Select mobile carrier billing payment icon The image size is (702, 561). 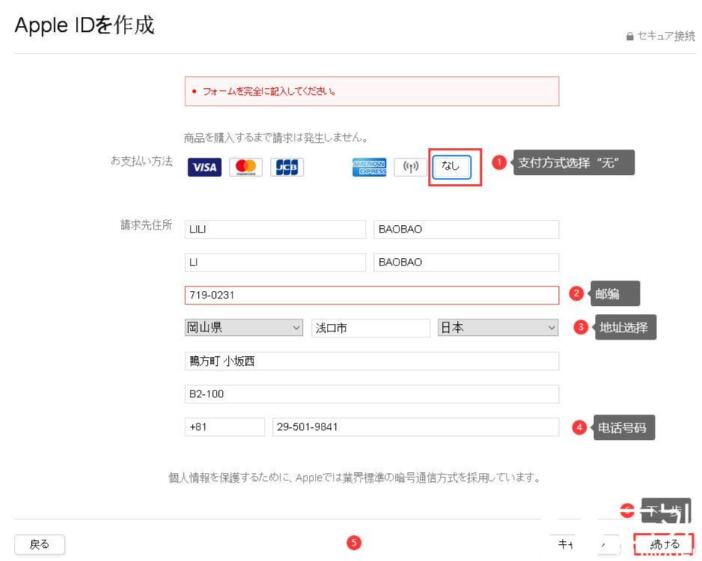[411, 167]
